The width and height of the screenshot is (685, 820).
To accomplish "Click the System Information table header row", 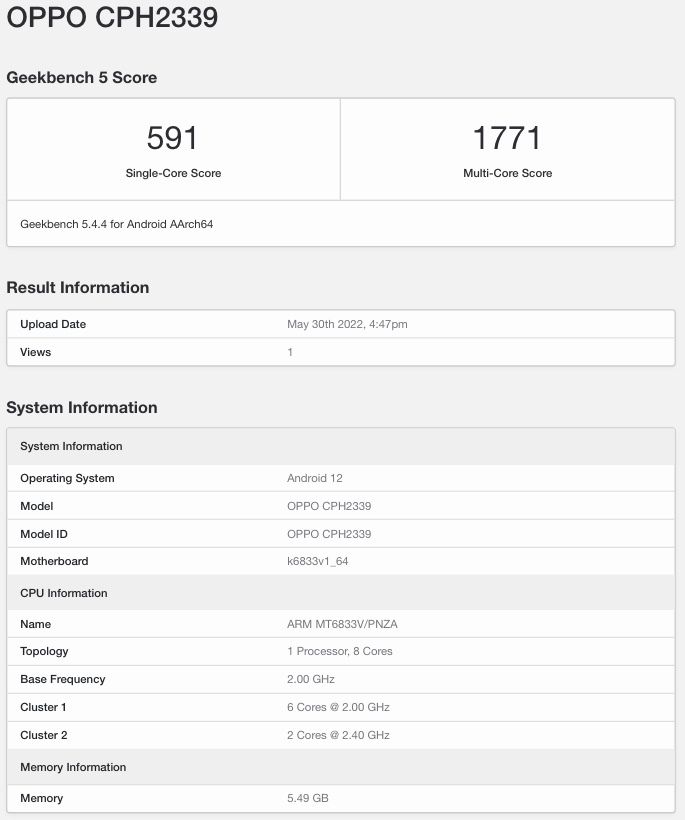I will (x=341, y=447).
